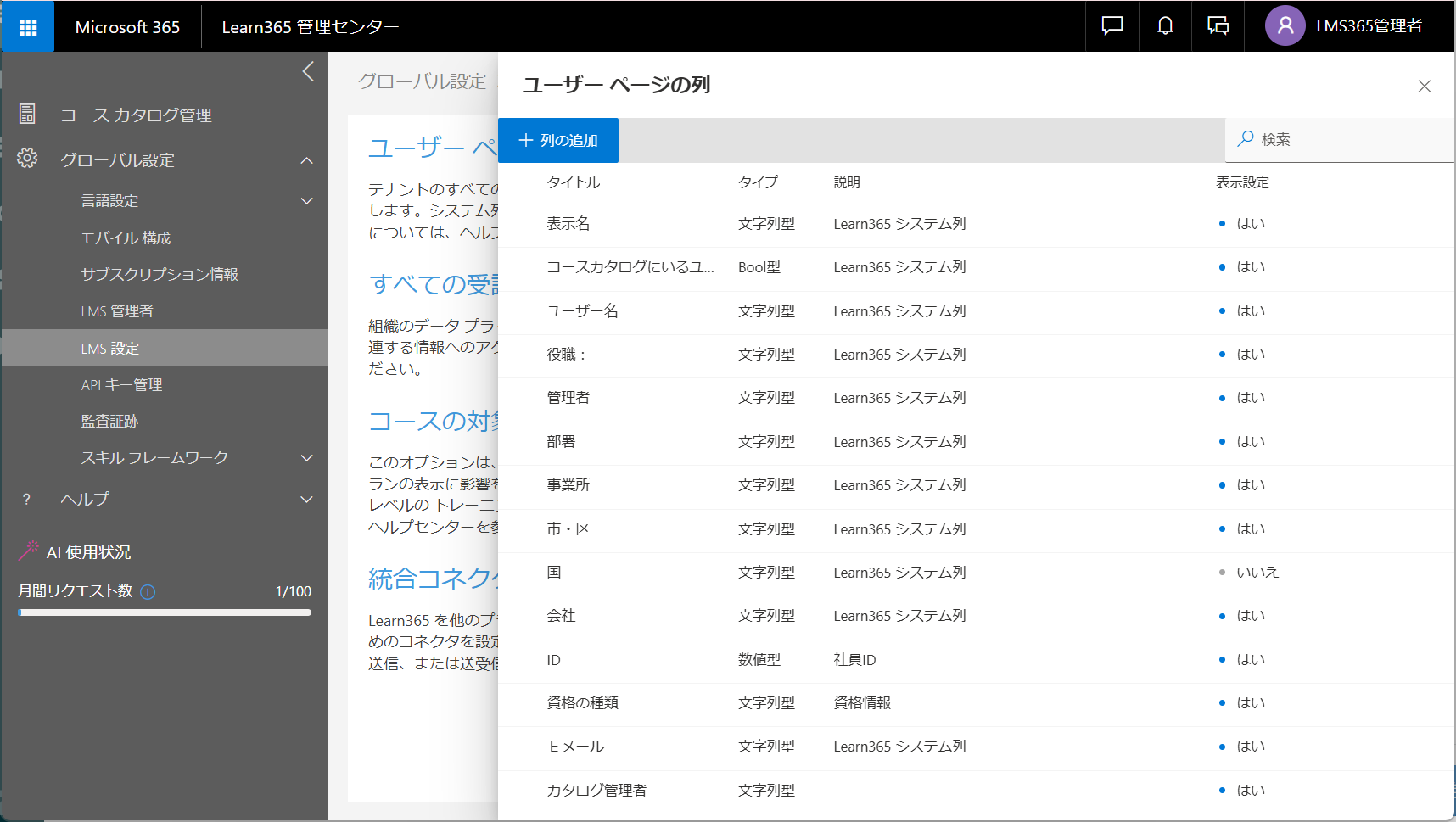Click the 列の追加 button
The image size is (1456, 822).
click(558, 140)
